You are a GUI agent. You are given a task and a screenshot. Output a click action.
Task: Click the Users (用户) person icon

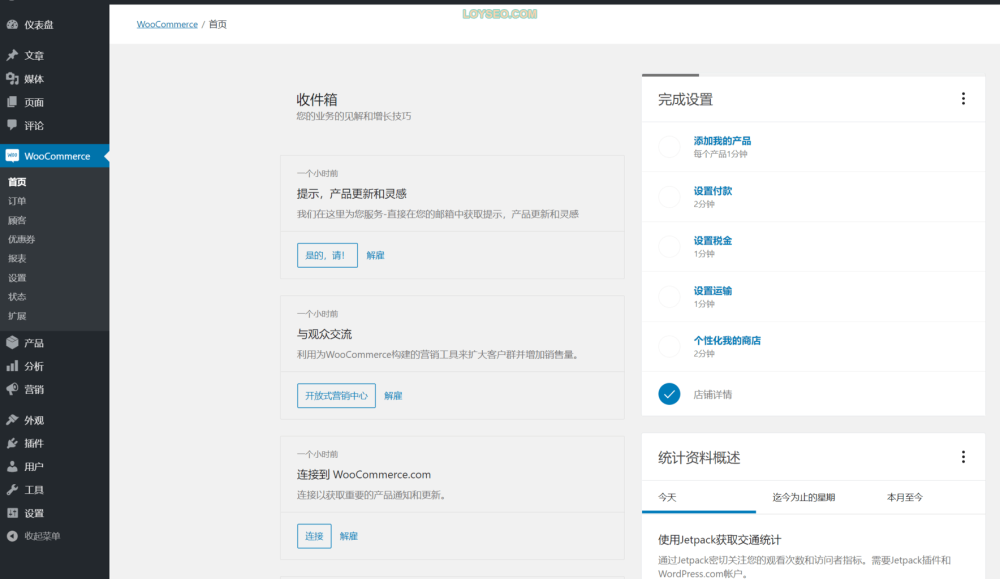coord(12,466)
